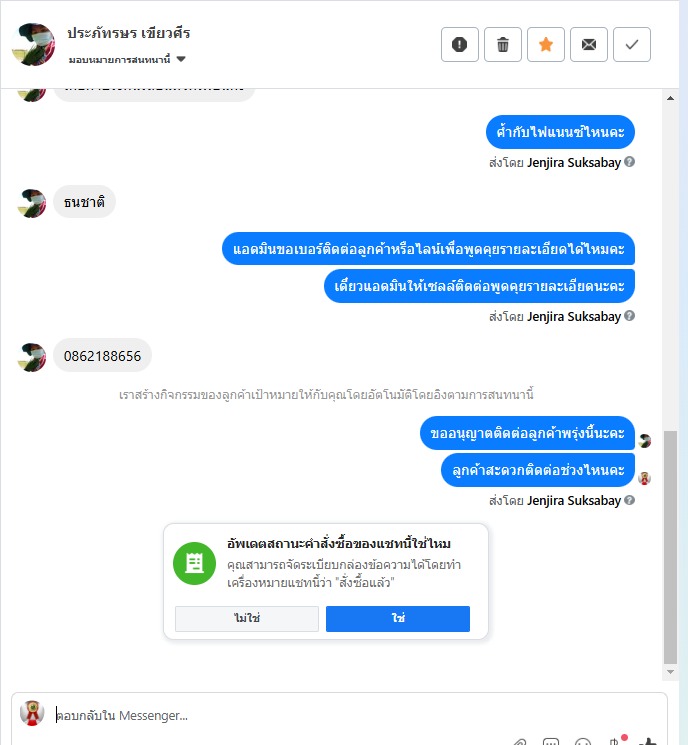Mark conversation done with checkmark button
This screenshot has width=688, height=745.
pyautogui.click(x=631, y=45)
